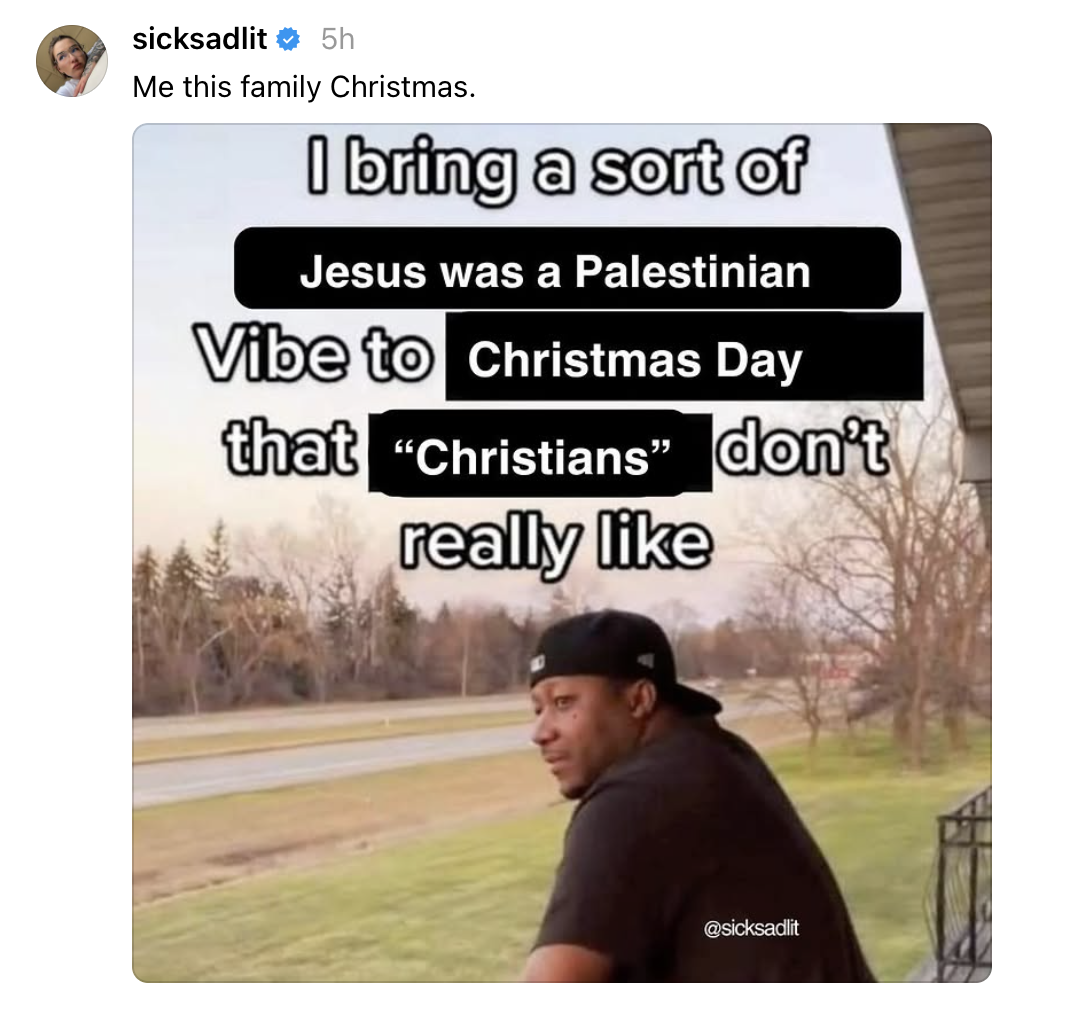Select the "Me this family Christmas." caption
The height and width of the screenshot is (1020, 1068).
tap(304, 87)
